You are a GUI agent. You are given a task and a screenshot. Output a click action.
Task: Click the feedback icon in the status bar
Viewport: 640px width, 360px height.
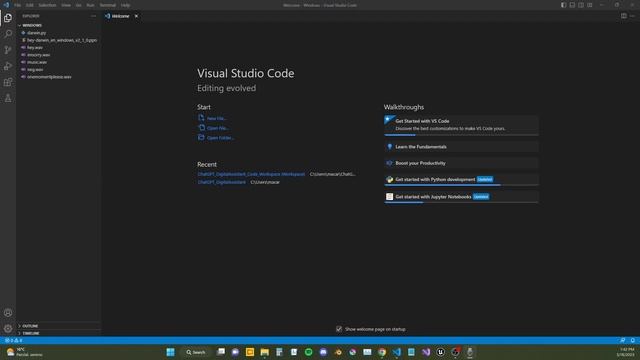[x=622, y=340]
